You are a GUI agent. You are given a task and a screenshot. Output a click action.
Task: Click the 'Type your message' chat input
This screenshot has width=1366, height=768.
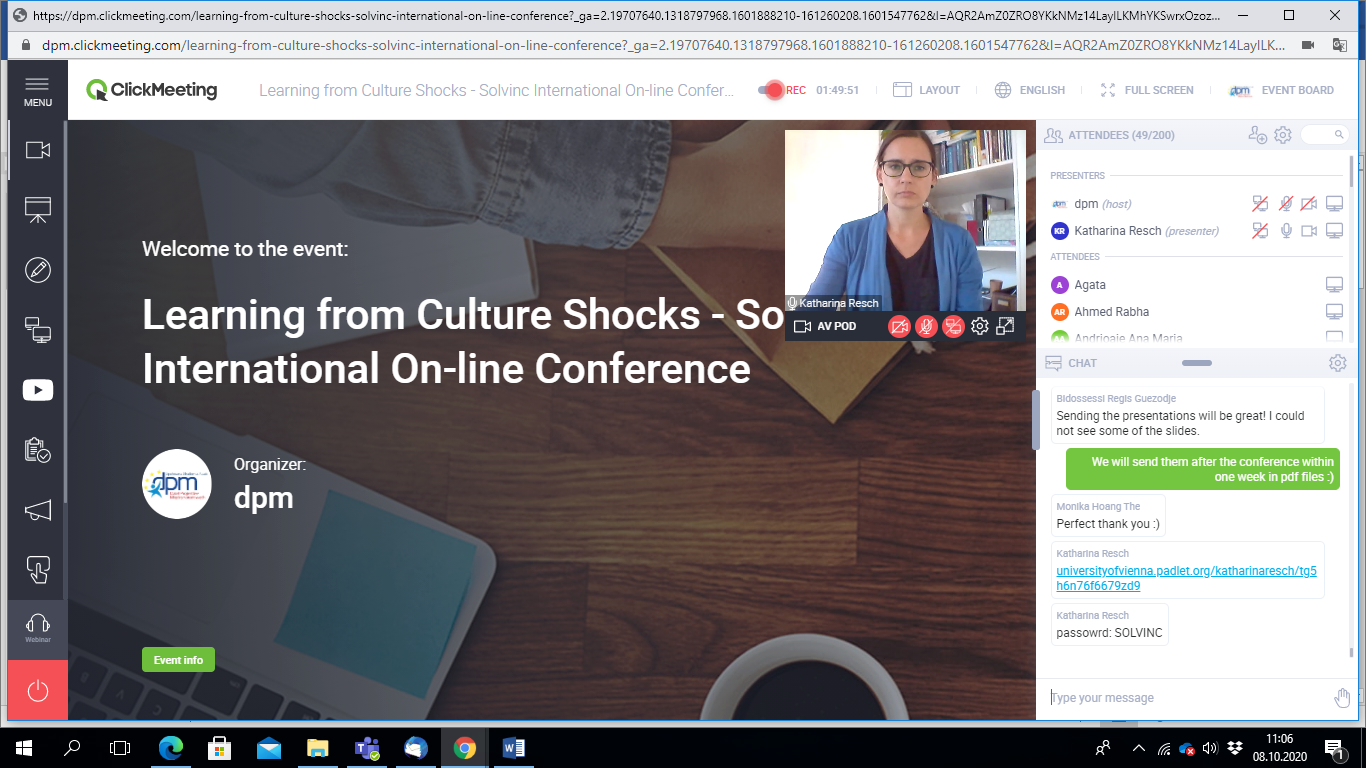click(x=1188, y=698)
